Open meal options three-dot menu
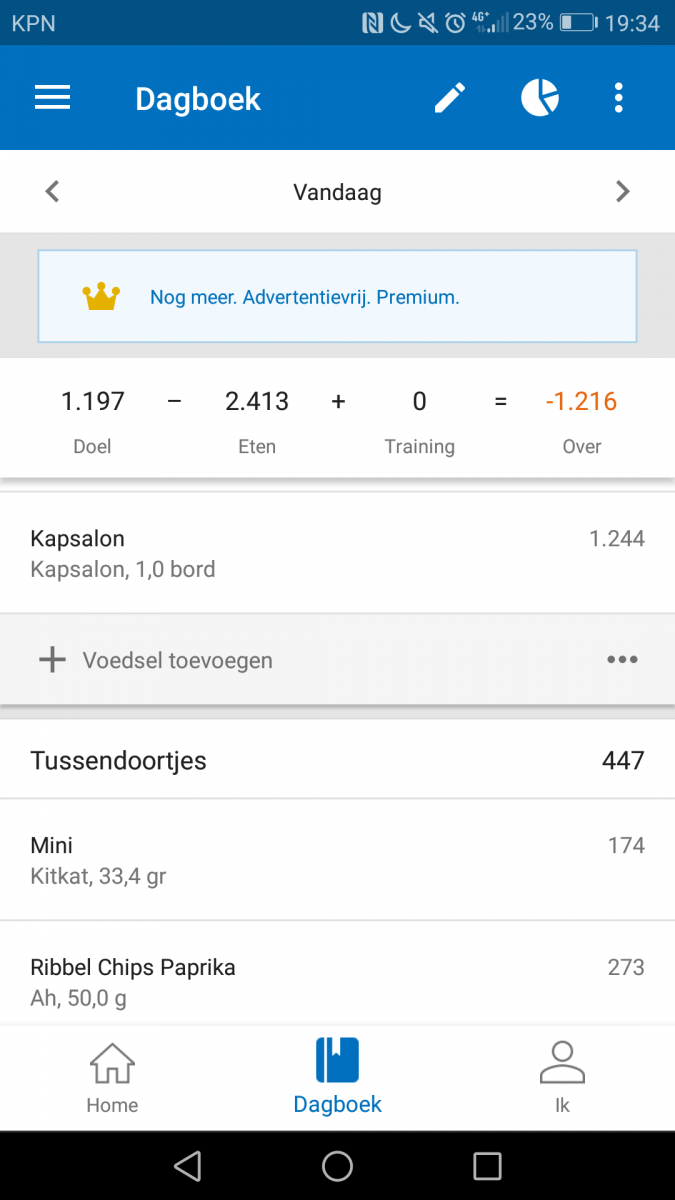Viewport: 675px width, 1200px height. click(622, 660)
